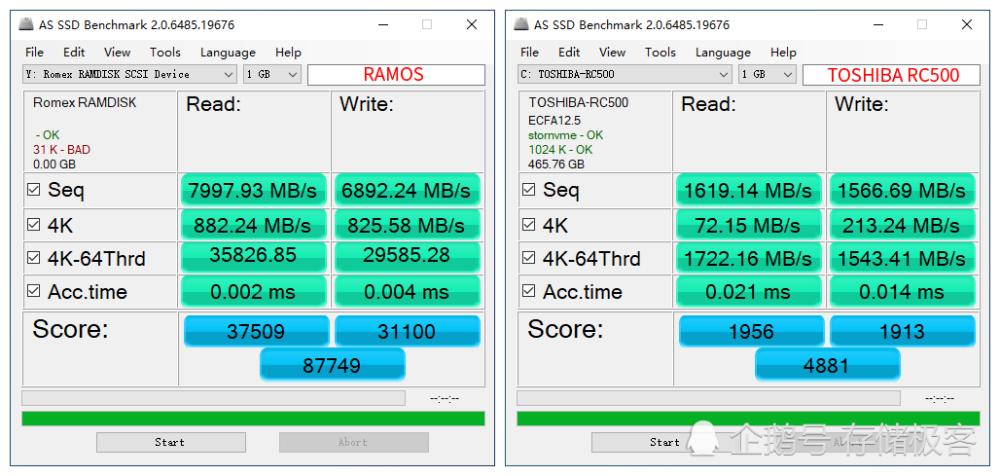The image size is (1000, 476).
Task: Click the TOSHIBA write score 1913
Action: click(x=902, y=331)
